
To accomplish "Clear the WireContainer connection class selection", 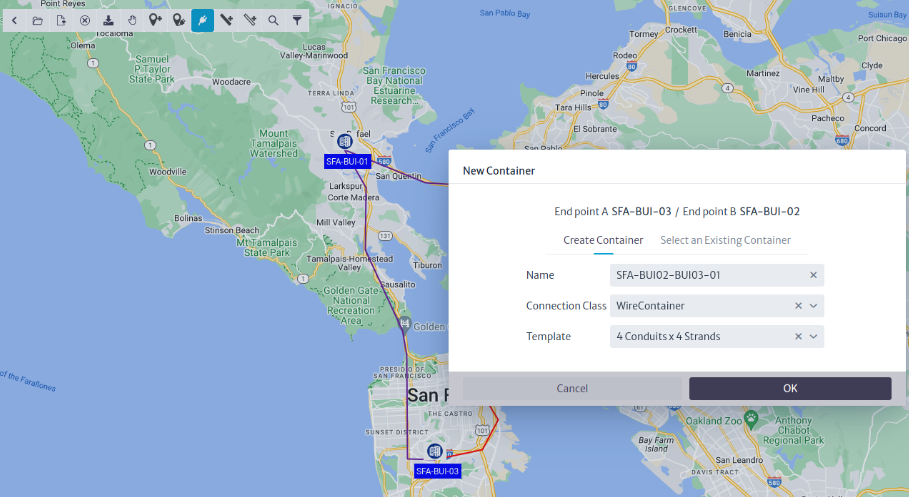I will click(799, 306).
